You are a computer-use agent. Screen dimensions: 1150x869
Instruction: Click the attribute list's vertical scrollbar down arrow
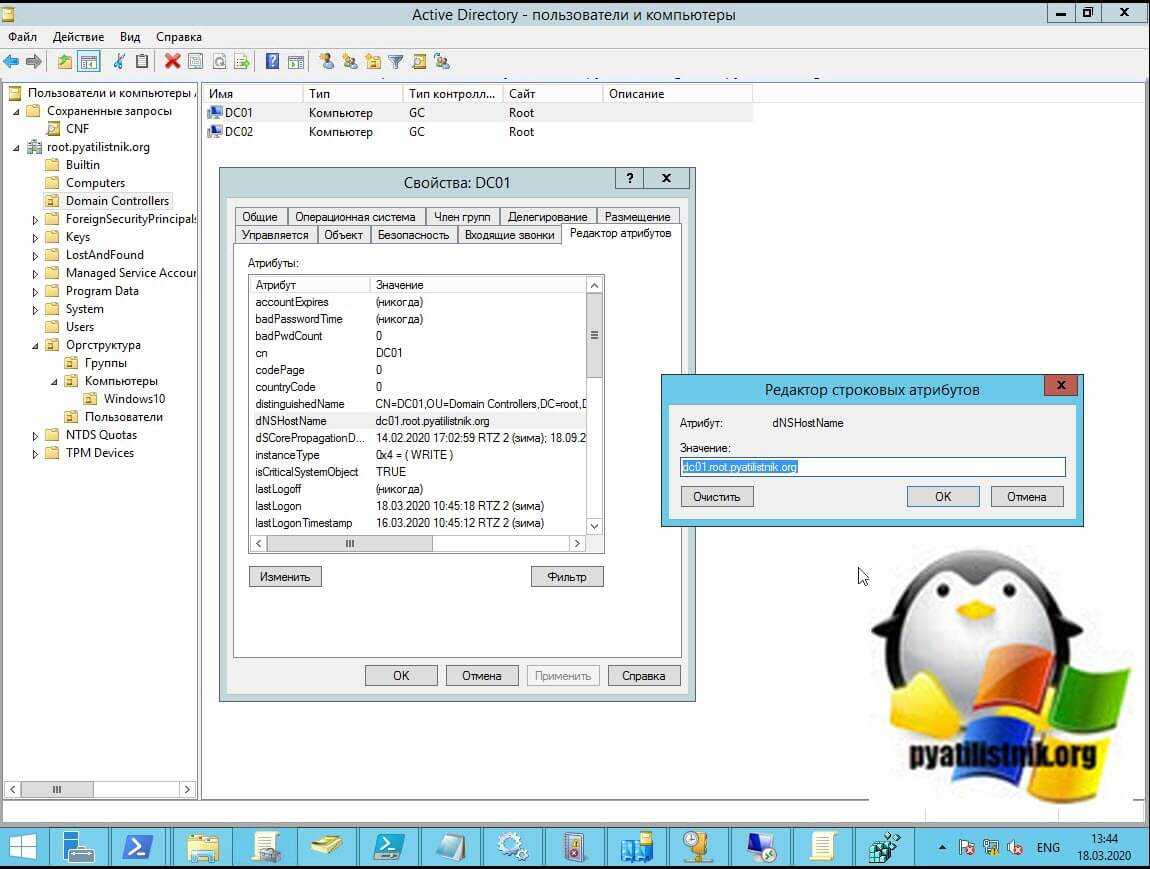pyautogui.click(x=594, y=525)
